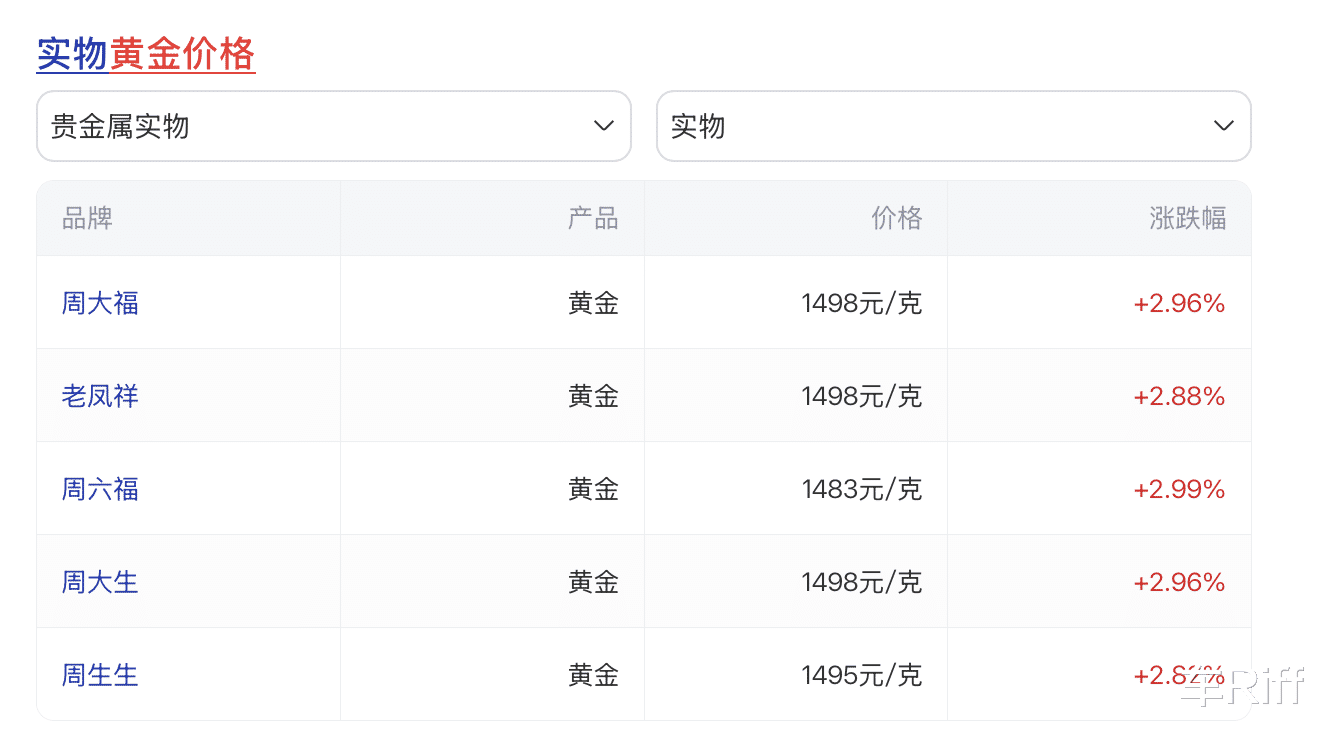Click 周生生 price 1495元/克

coord(861,675)
